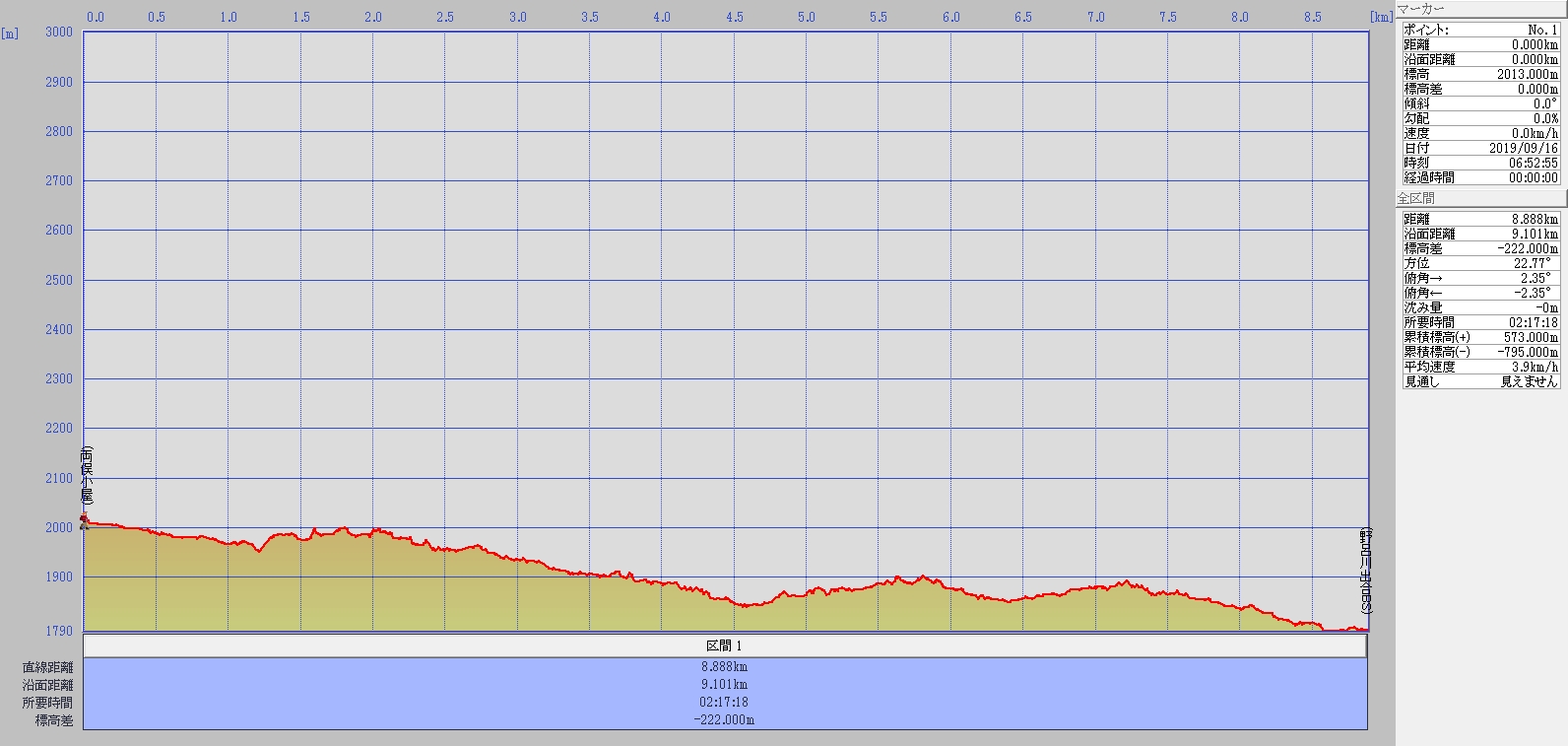
Task: Click the 9.101km surface distance in section summary
Action: tap(724, 684)
